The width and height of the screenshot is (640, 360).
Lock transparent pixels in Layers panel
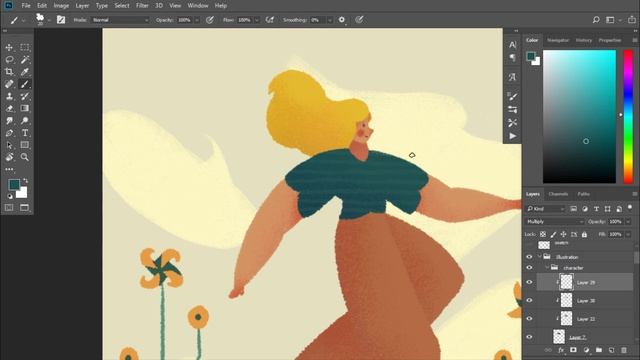[x=543, y=234]
